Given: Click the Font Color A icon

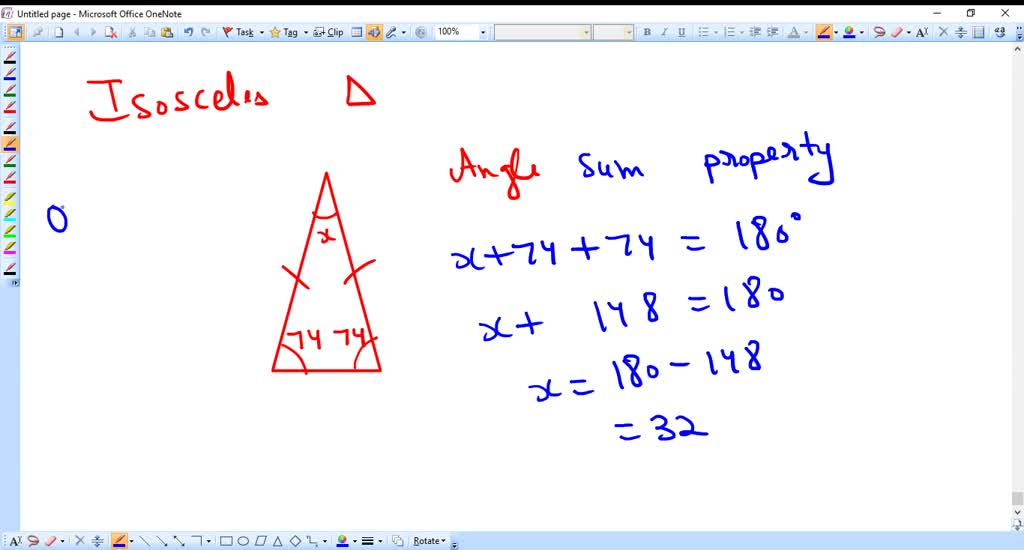Looking at the screenshot, I should coord(793,32).
